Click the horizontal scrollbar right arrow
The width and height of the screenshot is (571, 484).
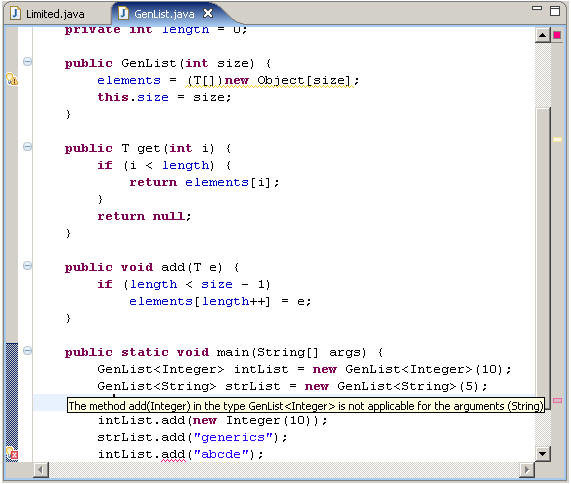click(527, 470)
